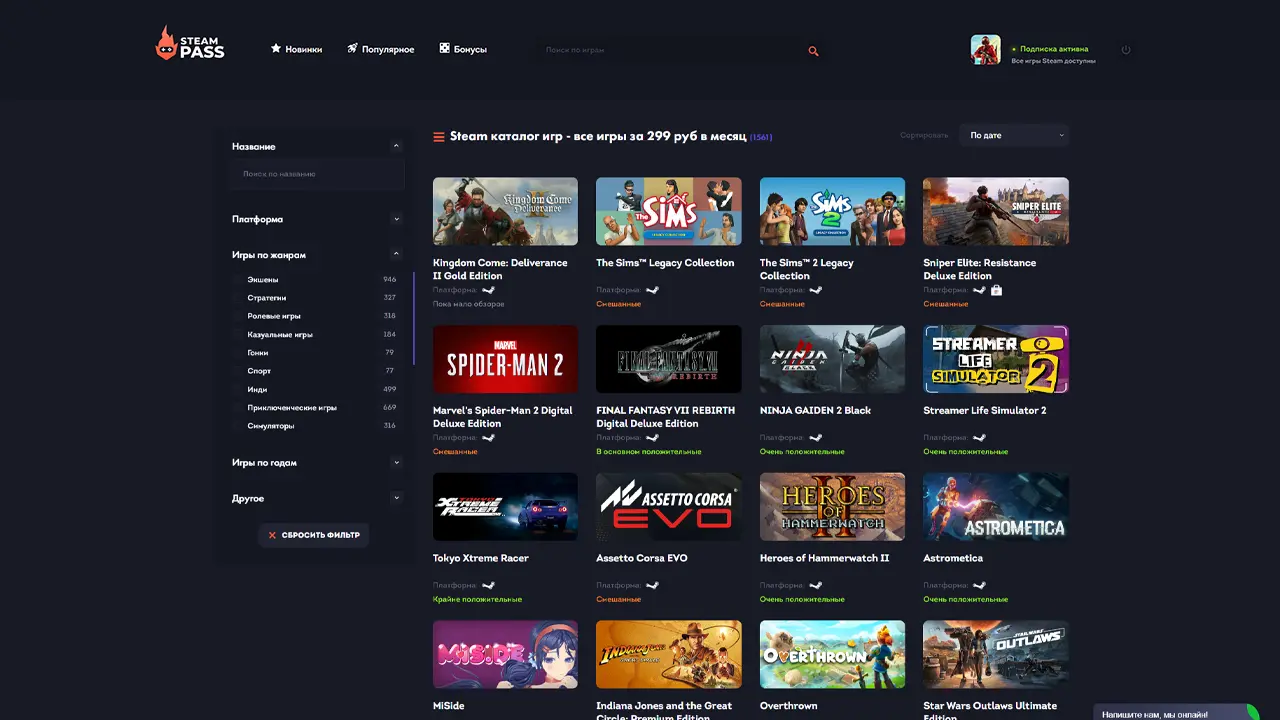Open the Indiana Jones cover thumbnail
1280x720 pixels.
click(x=669, y=654)
